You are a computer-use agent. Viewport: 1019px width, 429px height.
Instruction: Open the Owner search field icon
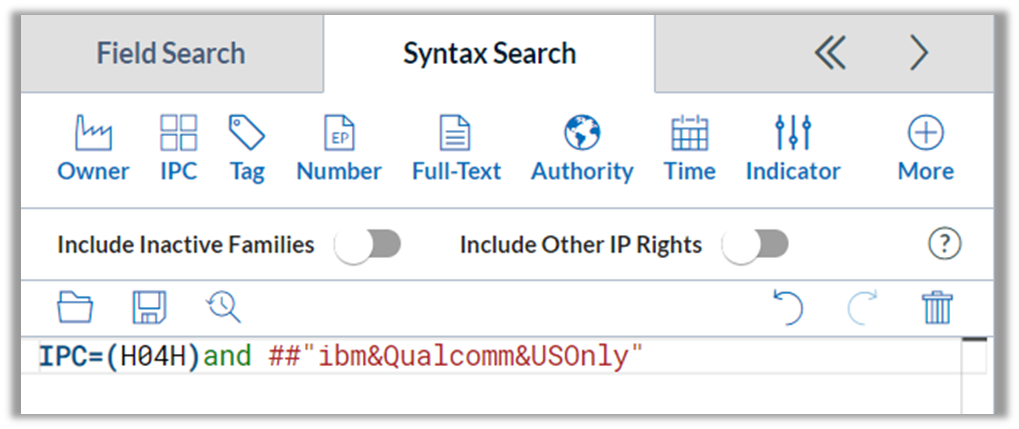[x=94, y=133]
